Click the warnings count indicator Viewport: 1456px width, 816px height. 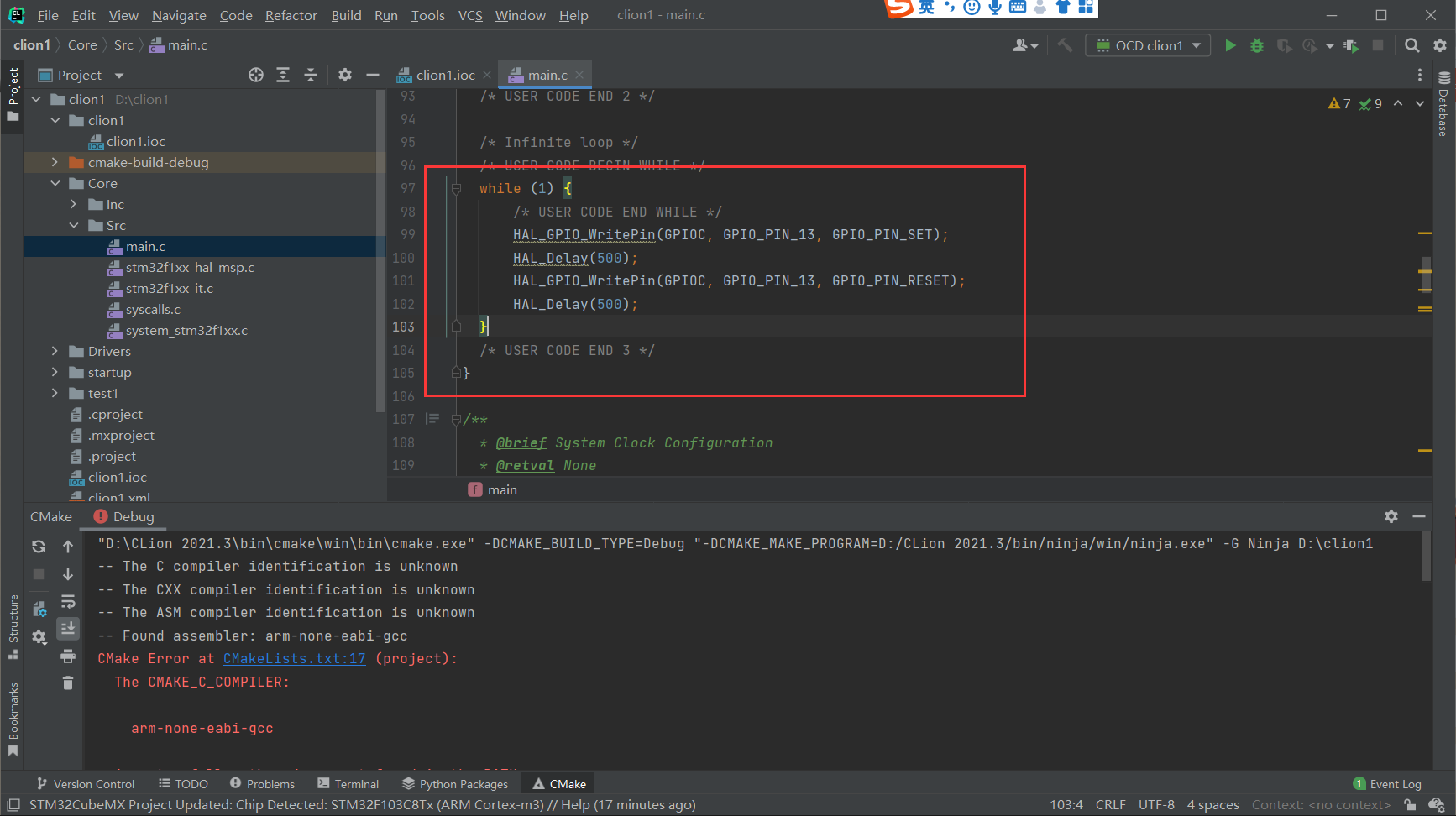pyautogui.click(x=1339, y=103)
